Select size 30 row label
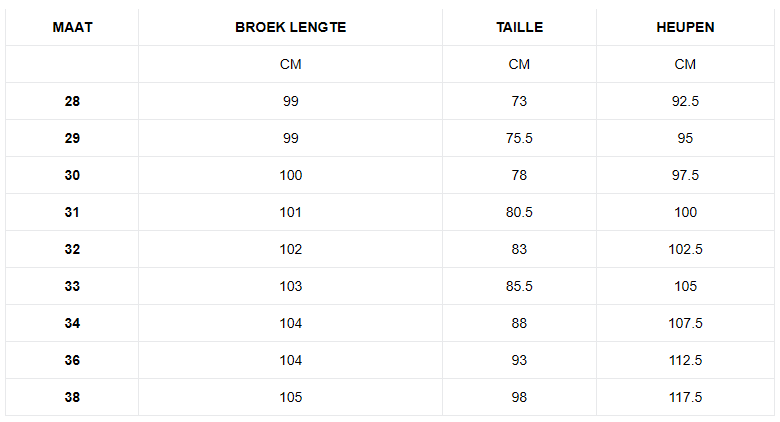The image size is (780, 422). coord(72,175)
